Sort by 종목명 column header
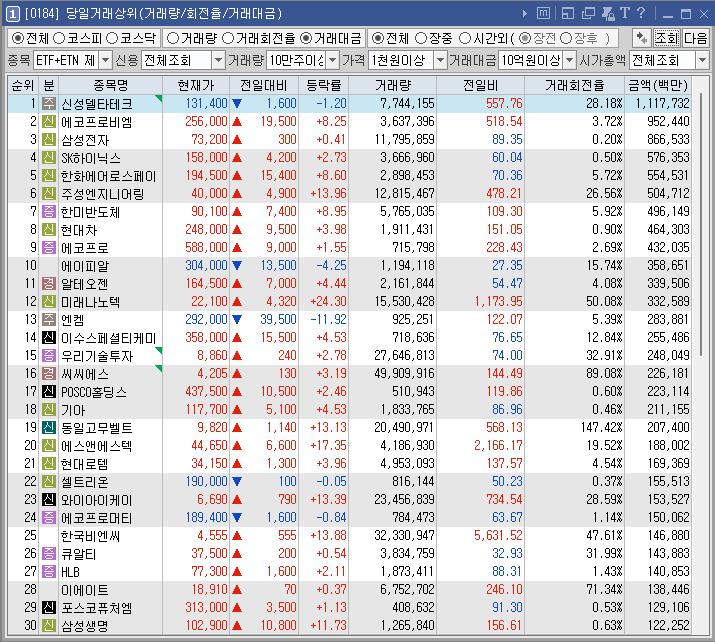This screenshot has height=642, width=715. (x=110, y=85)
